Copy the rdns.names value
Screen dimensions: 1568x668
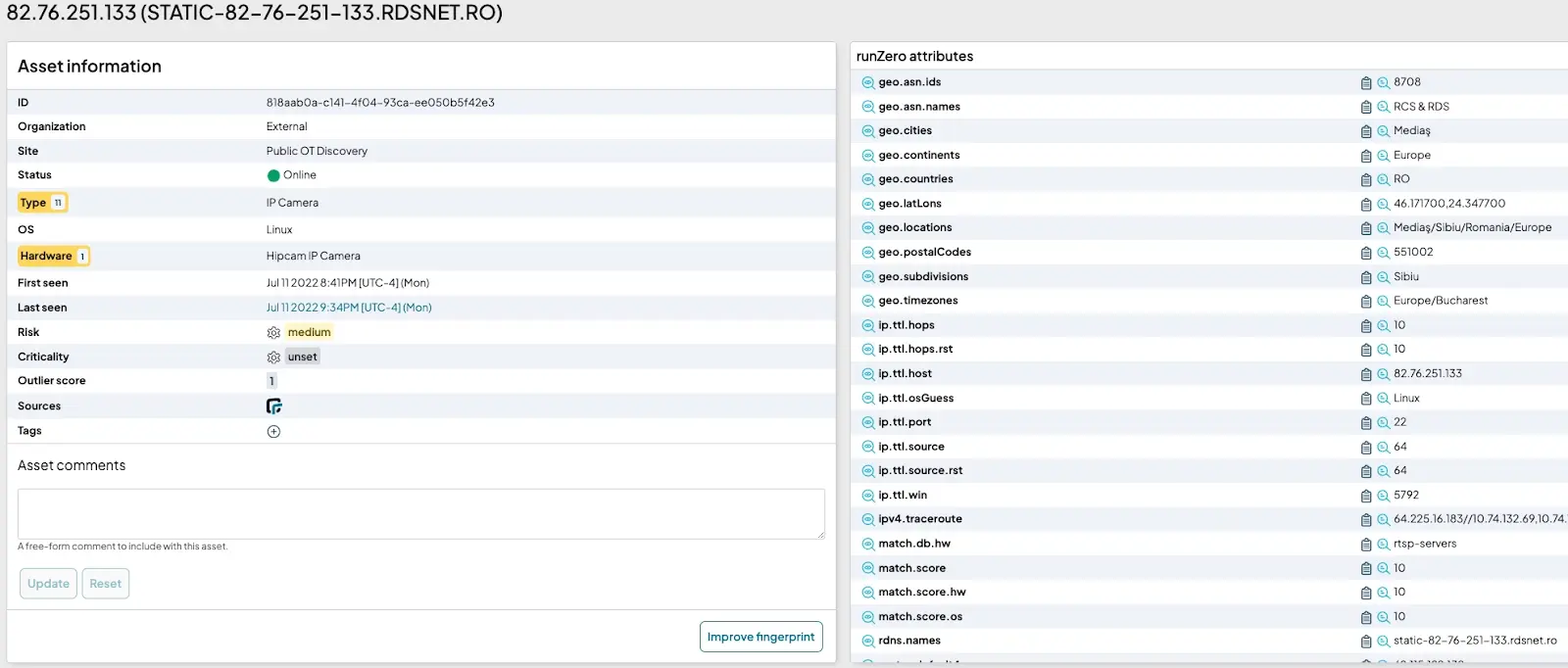1366,642
